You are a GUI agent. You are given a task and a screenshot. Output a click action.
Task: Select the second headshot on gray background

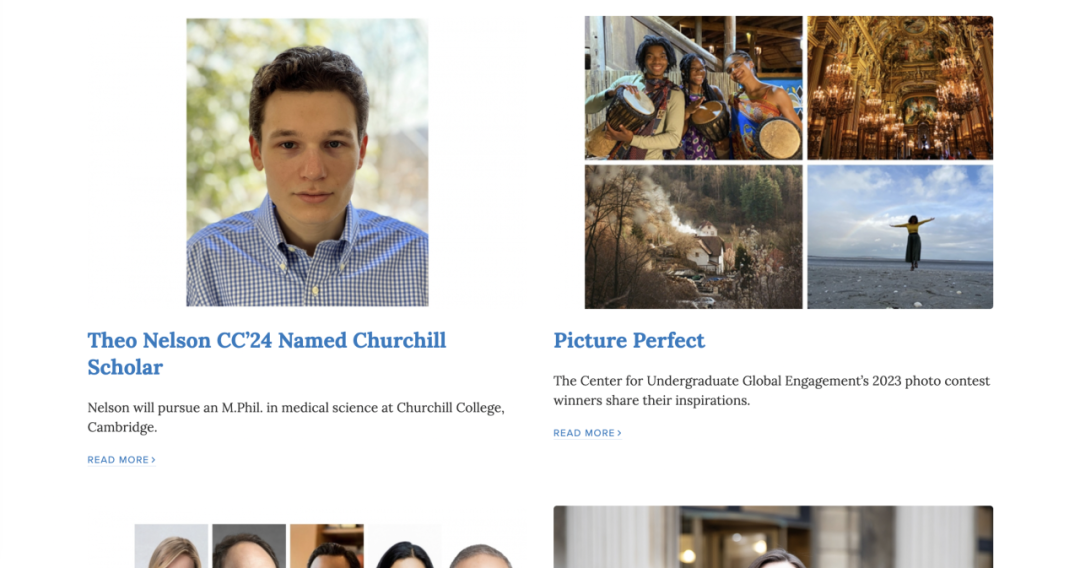click(248, 546)
